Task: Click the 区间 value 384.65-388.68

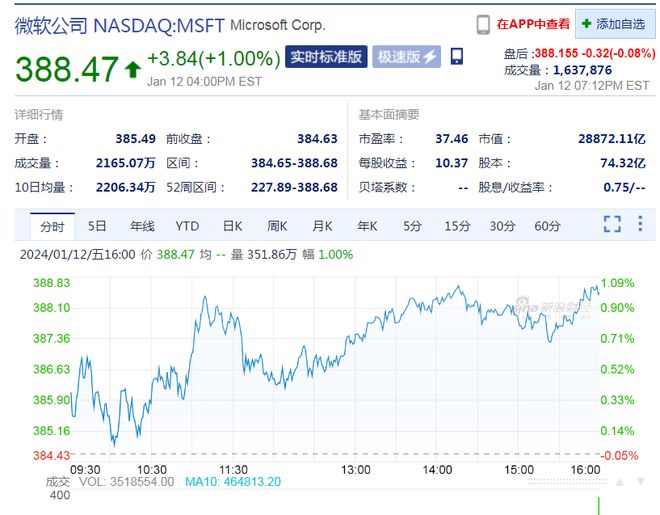Action: tap(294, 163)
